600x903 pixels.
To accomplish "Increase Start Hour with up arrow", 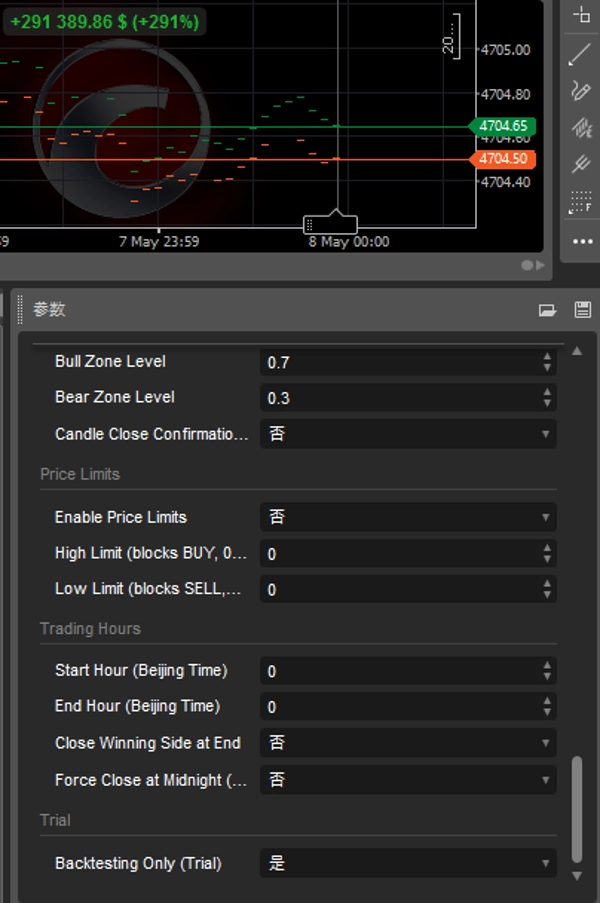I will pyautogui.click(x=547, y=666).
